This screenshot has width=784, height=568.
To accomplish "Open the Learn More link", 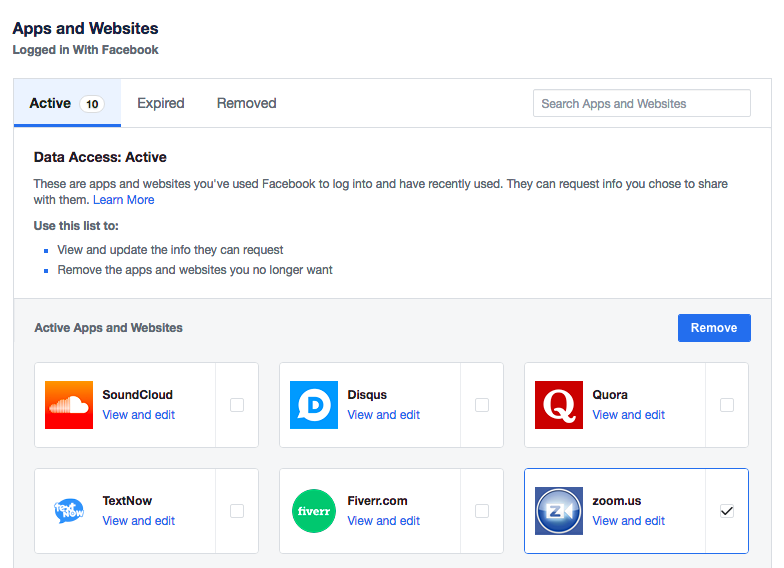I will [x=124, y=200].
